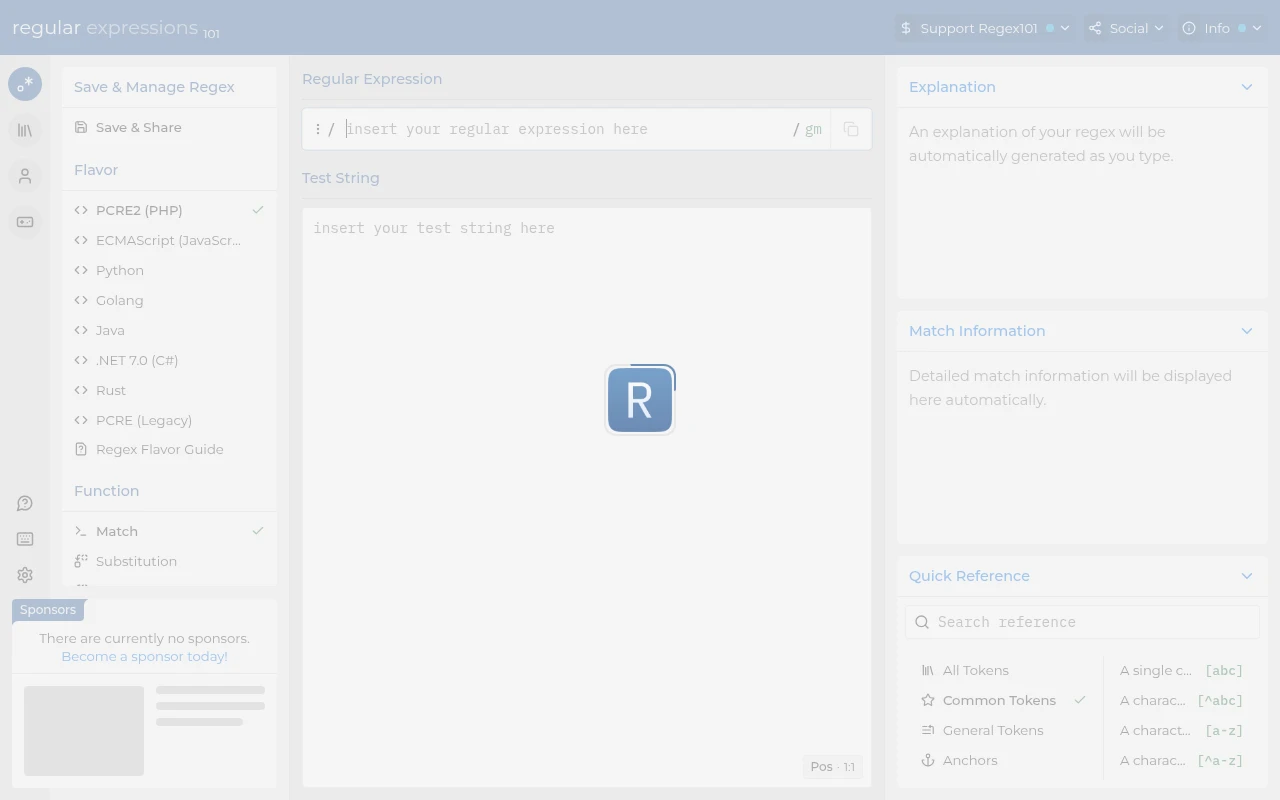Open the Social menu
The width and height of the screenshot is (1280, 800).
pyautogui.click(x=1126, y=28)
